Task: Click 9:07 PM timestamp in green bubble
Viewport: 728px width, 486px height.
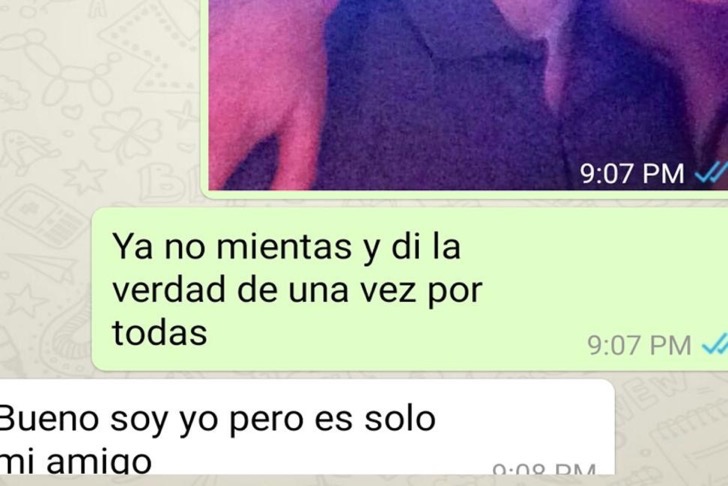Action: [639, 345]
